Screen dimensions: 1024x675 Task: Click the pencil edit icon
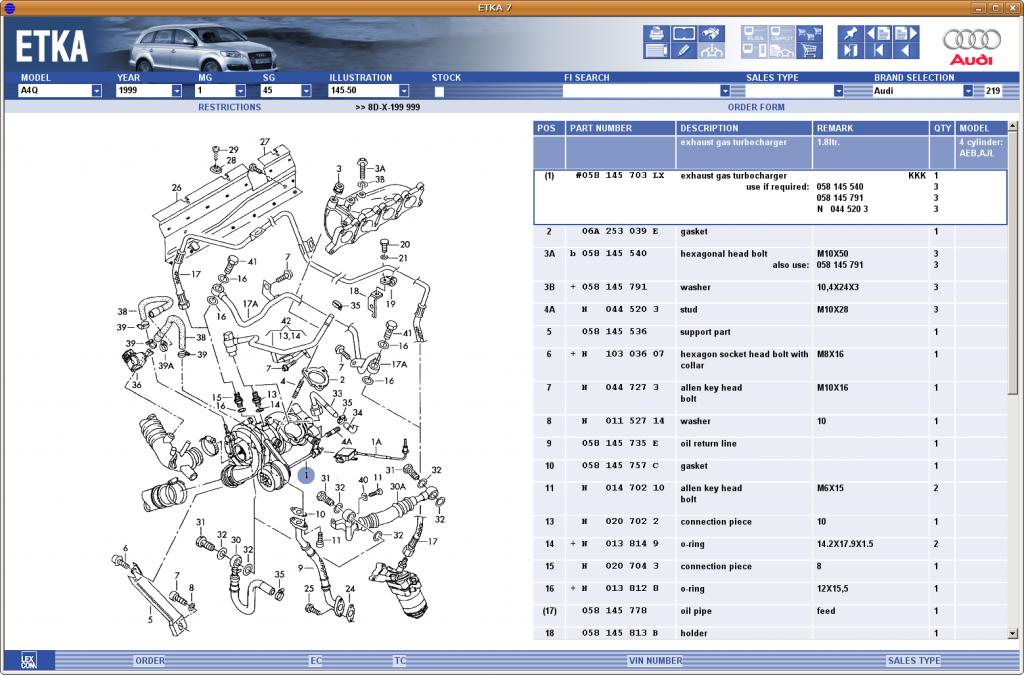click(684, 50)
